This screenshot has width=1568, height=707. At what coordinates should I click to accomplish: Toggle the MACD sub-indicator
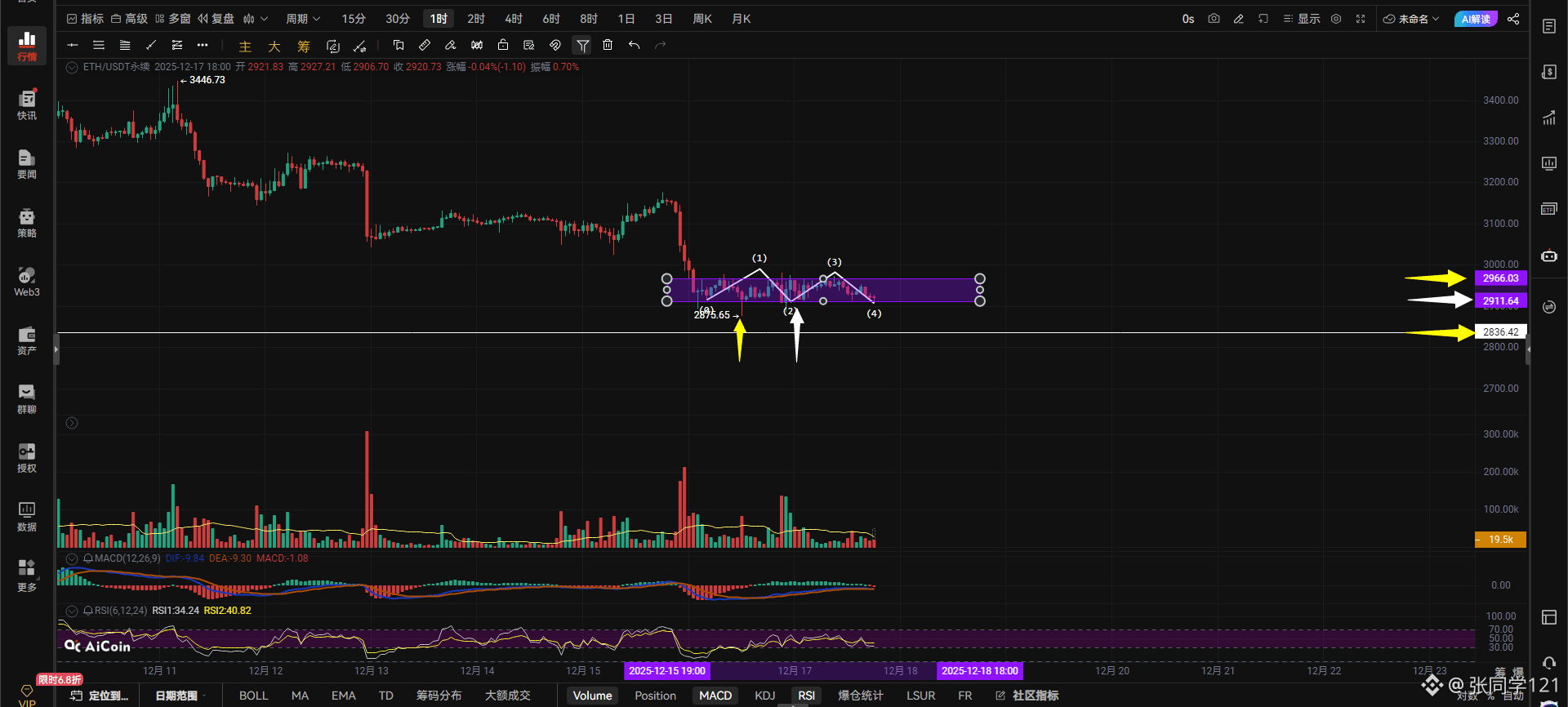(x=715, y=696)
